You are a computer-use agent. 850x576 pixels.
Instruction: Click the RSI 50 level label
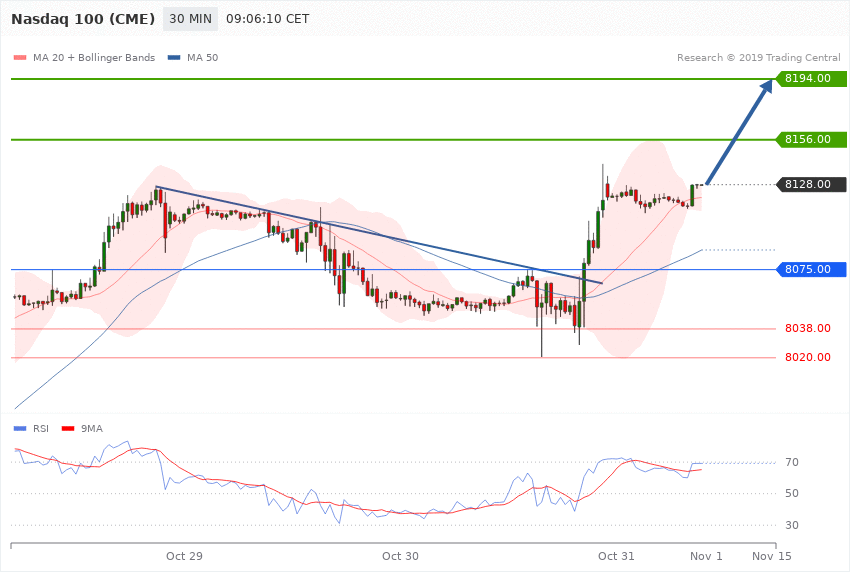792,493
